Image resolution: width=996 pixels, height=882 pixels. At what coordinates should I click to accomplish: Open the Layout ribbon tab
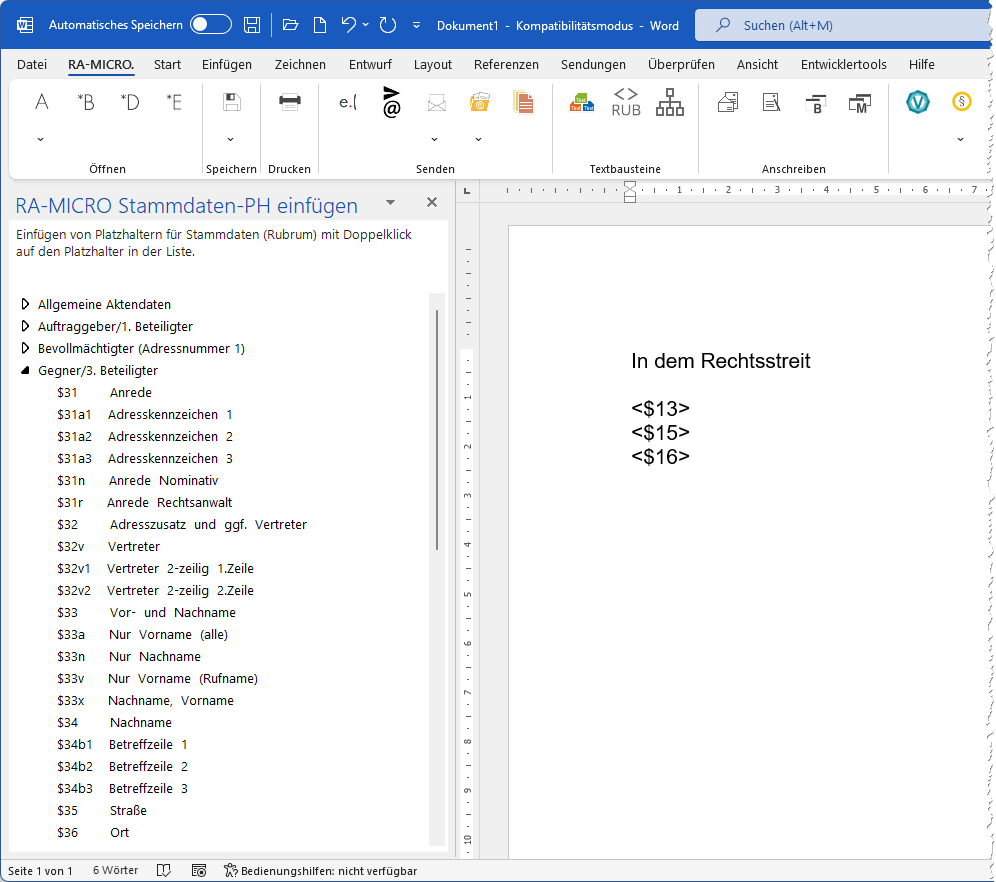[x=433, y=64]
